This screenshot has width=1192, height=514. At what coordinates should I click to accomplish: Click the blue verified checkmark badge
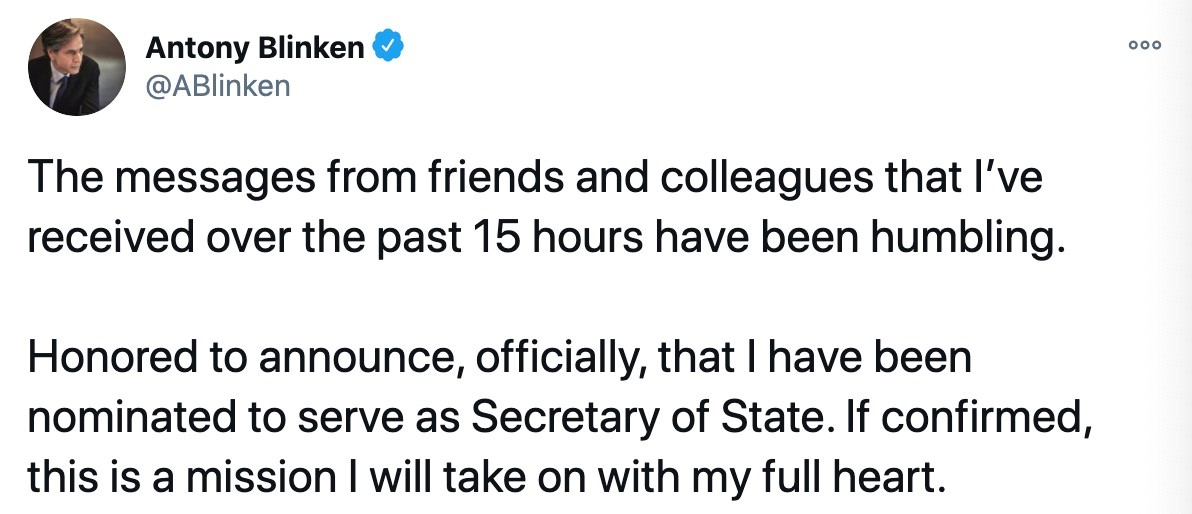coord(387,46)
